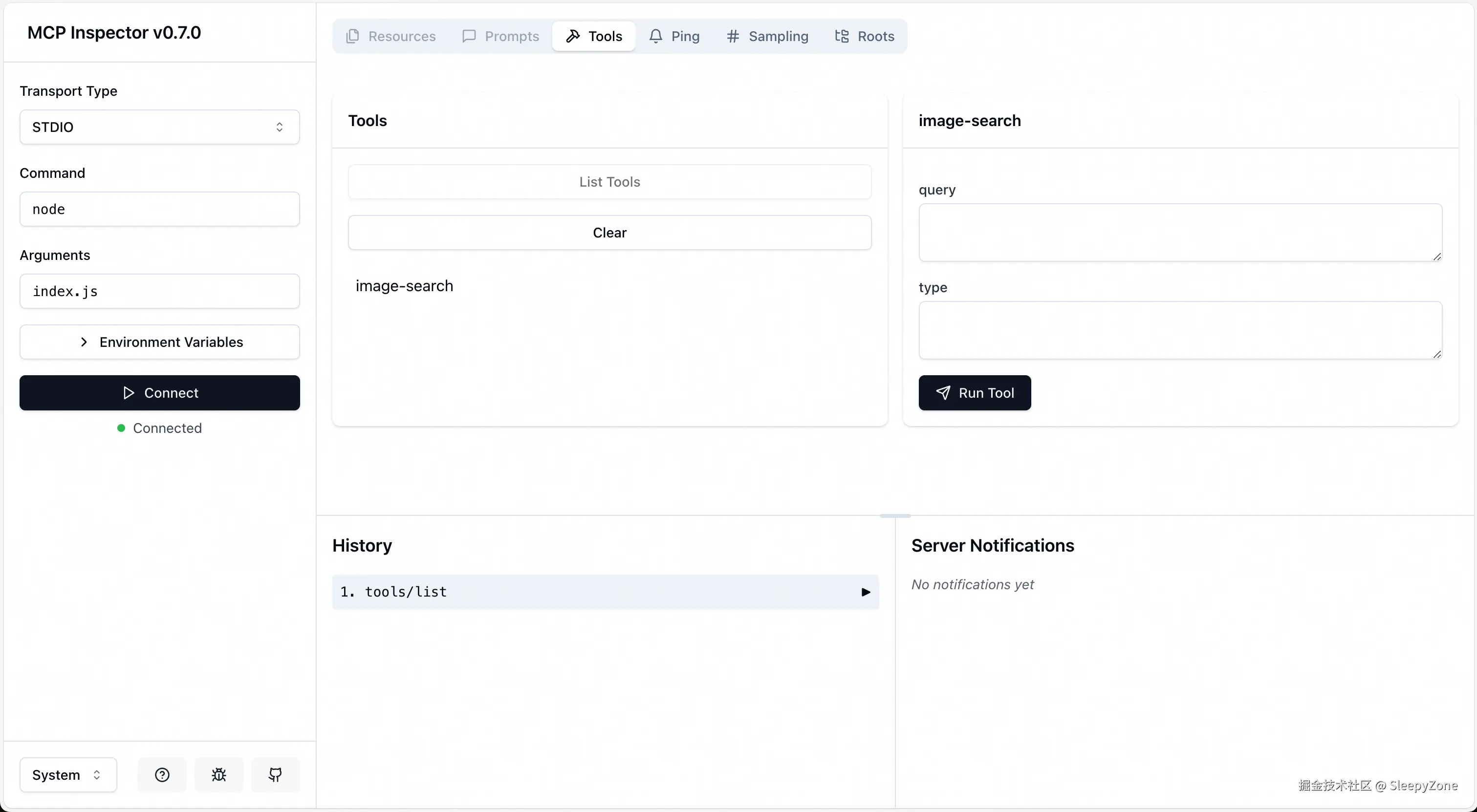Focus the query text area
The height and width of the screenshot is (812, 1477).
click(1179, 233)
